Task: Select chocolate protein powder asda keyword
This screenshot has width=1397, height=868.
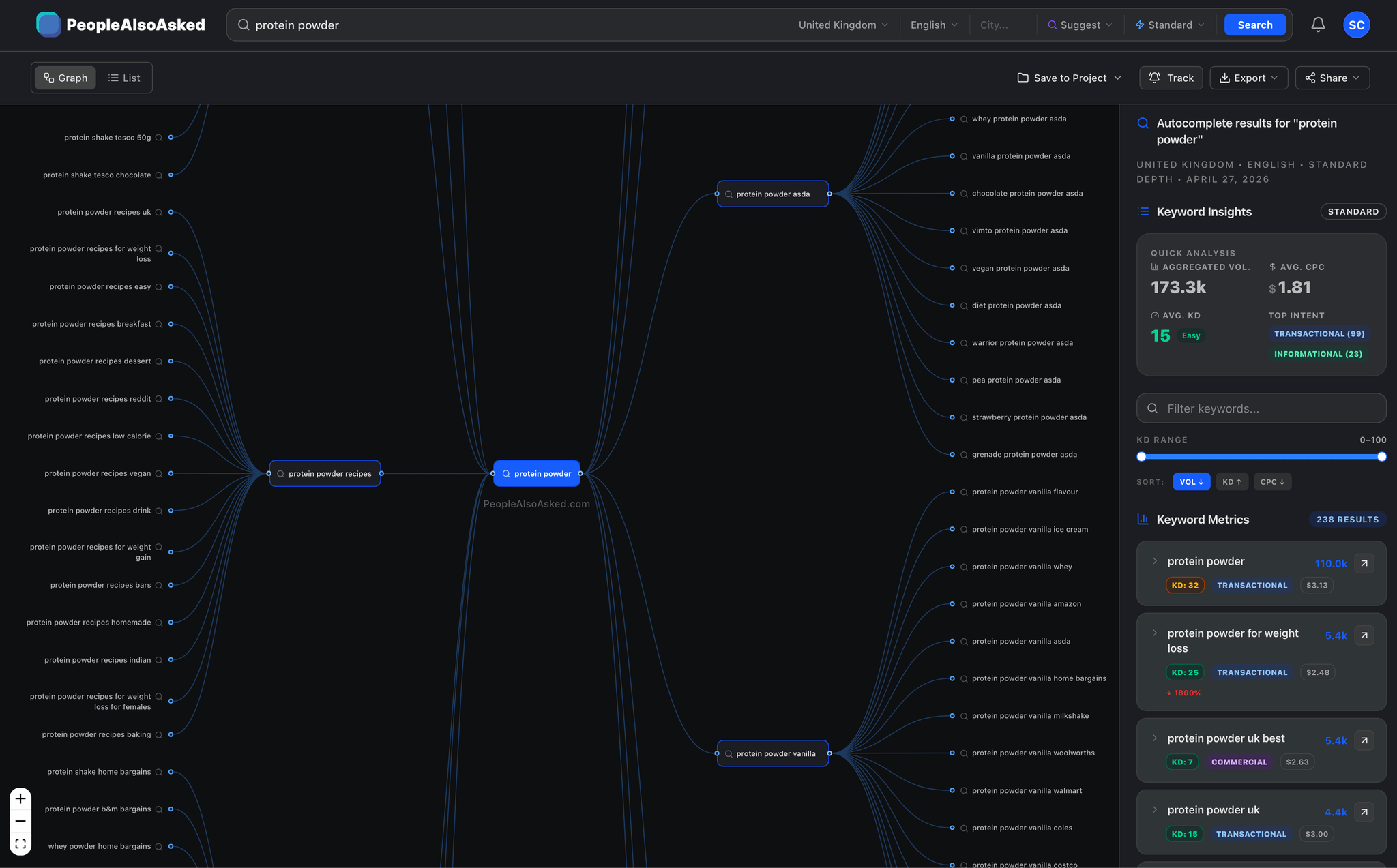Action: [x=1027, y=194]
